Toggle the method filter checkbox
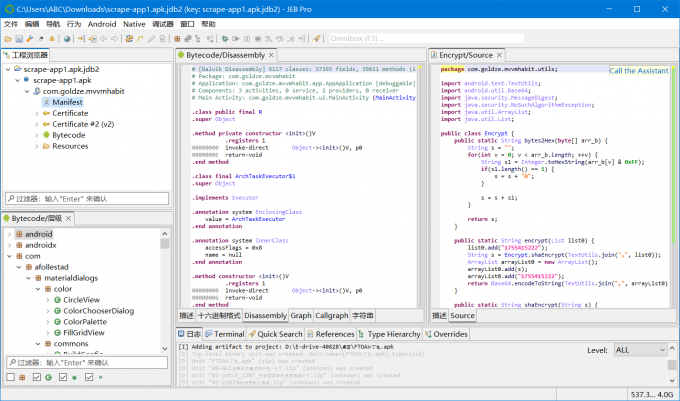 pos(62,377)
